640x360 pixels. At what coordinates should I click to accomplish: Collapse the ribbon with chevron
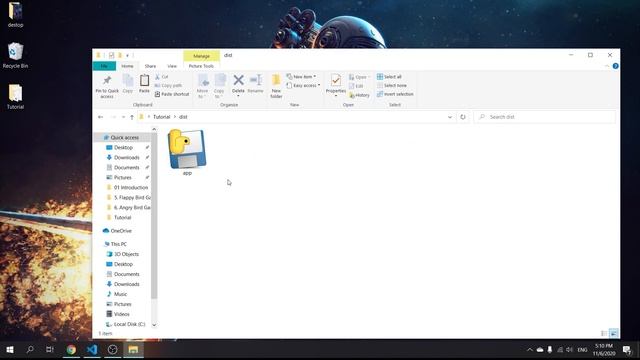pyautogui.click(x=607, y=66)
